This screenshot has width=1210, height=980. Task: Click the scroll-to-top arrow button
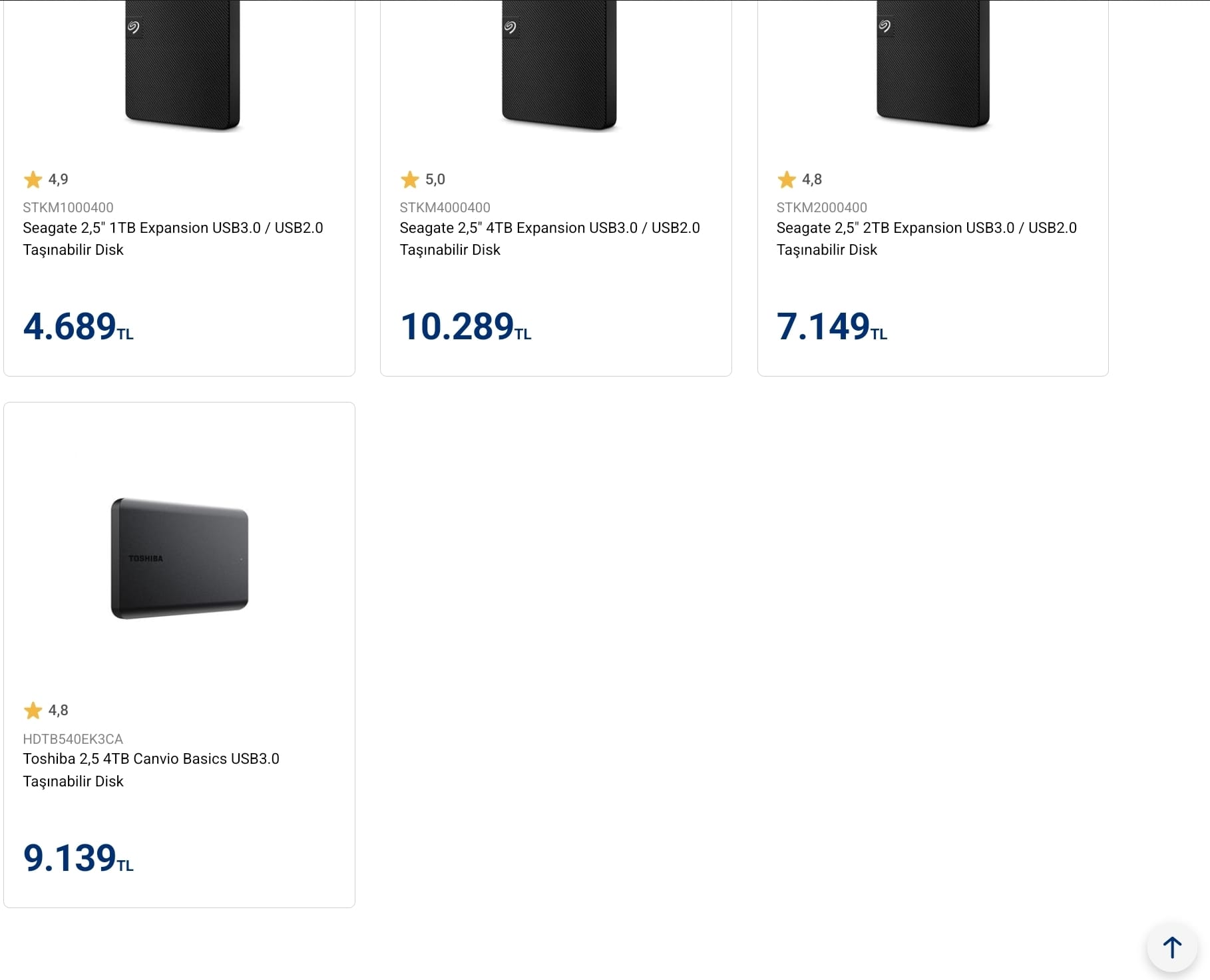[x=1172, y=947]
